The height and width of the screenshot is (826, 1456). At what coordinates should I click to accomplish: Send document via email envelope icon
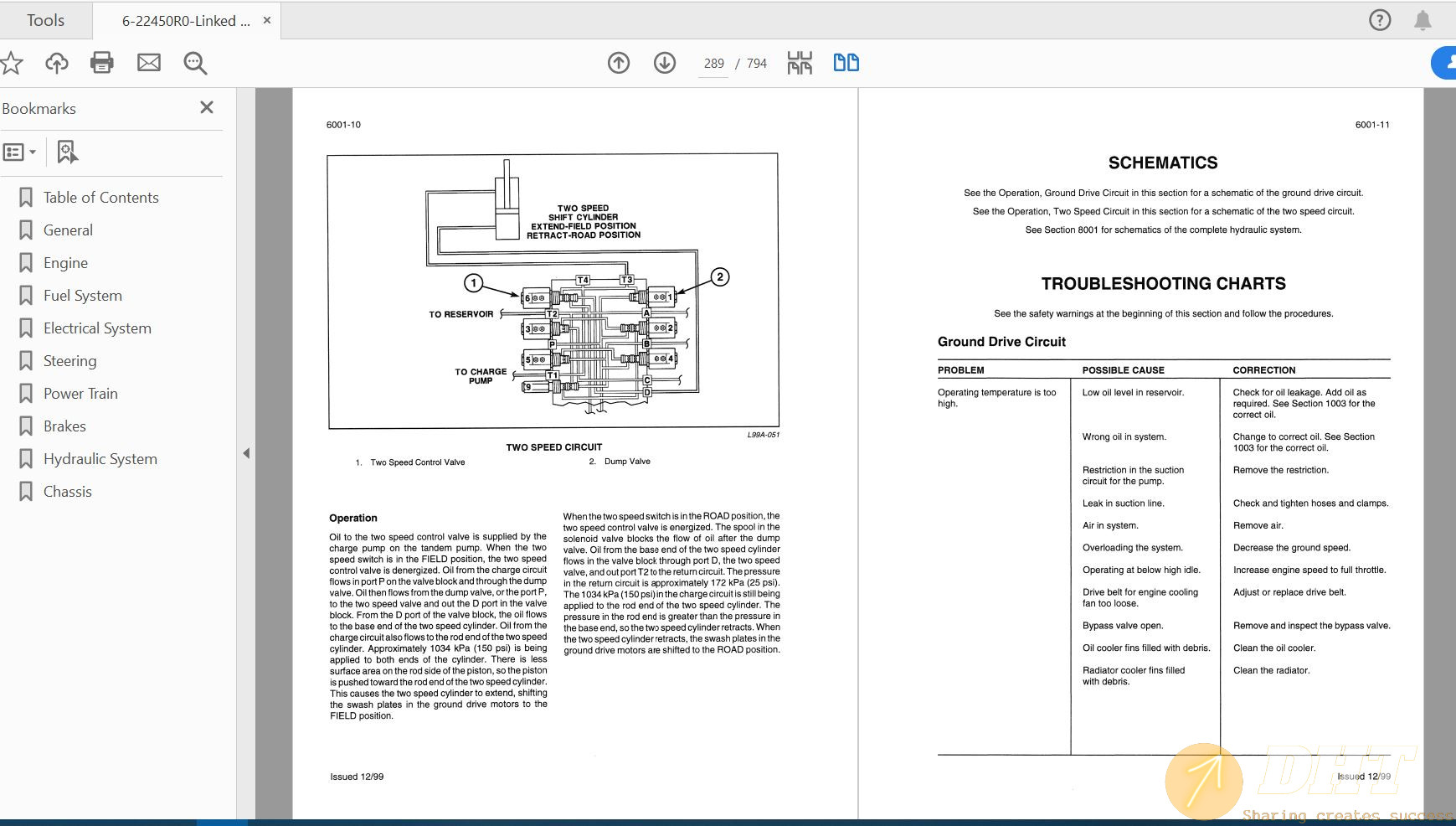coord(149,63)
